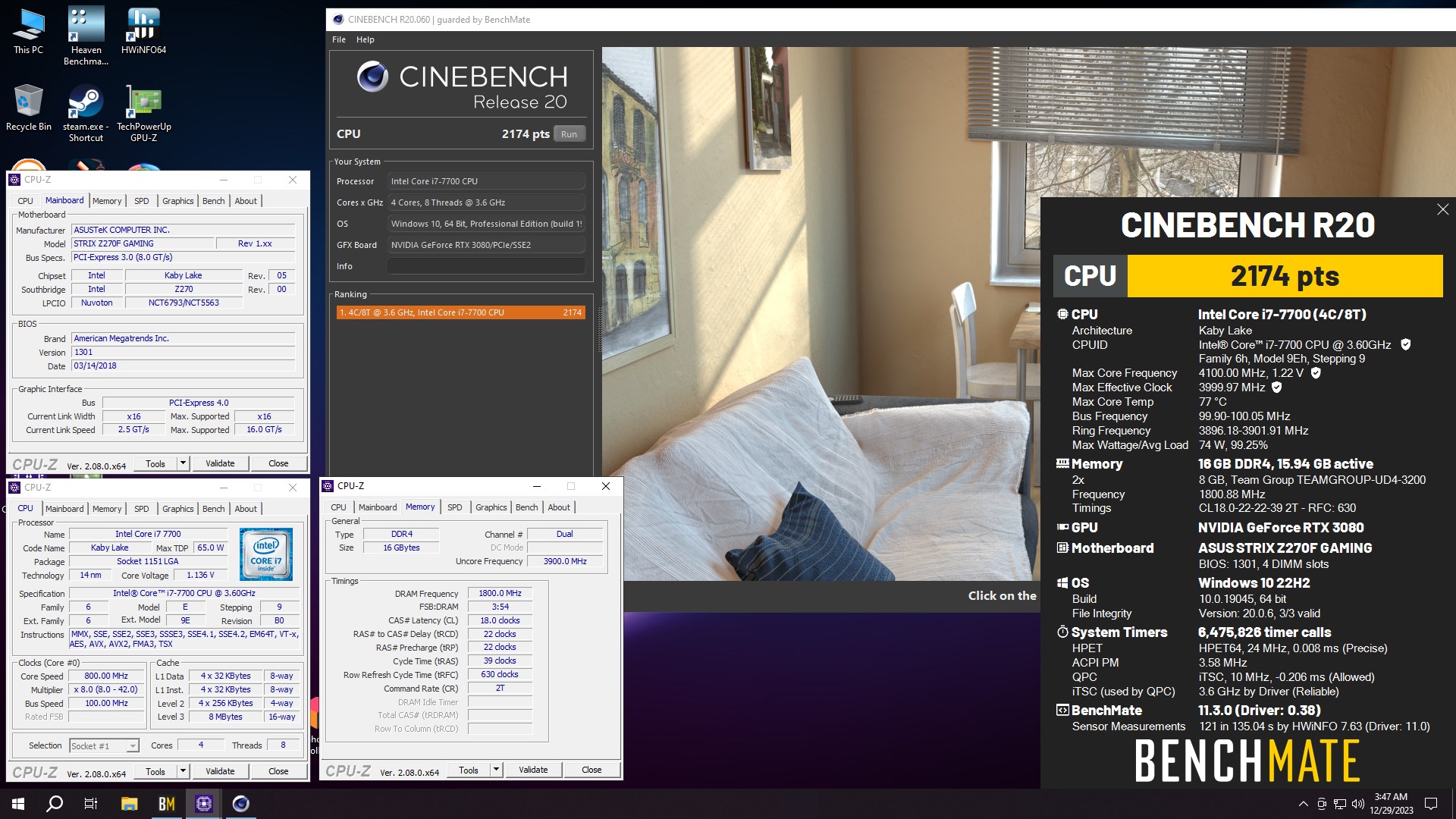Click the STRIX Z270F GAMING model field
Viewport: 1456px width, 819px height.
click(142, 243)
